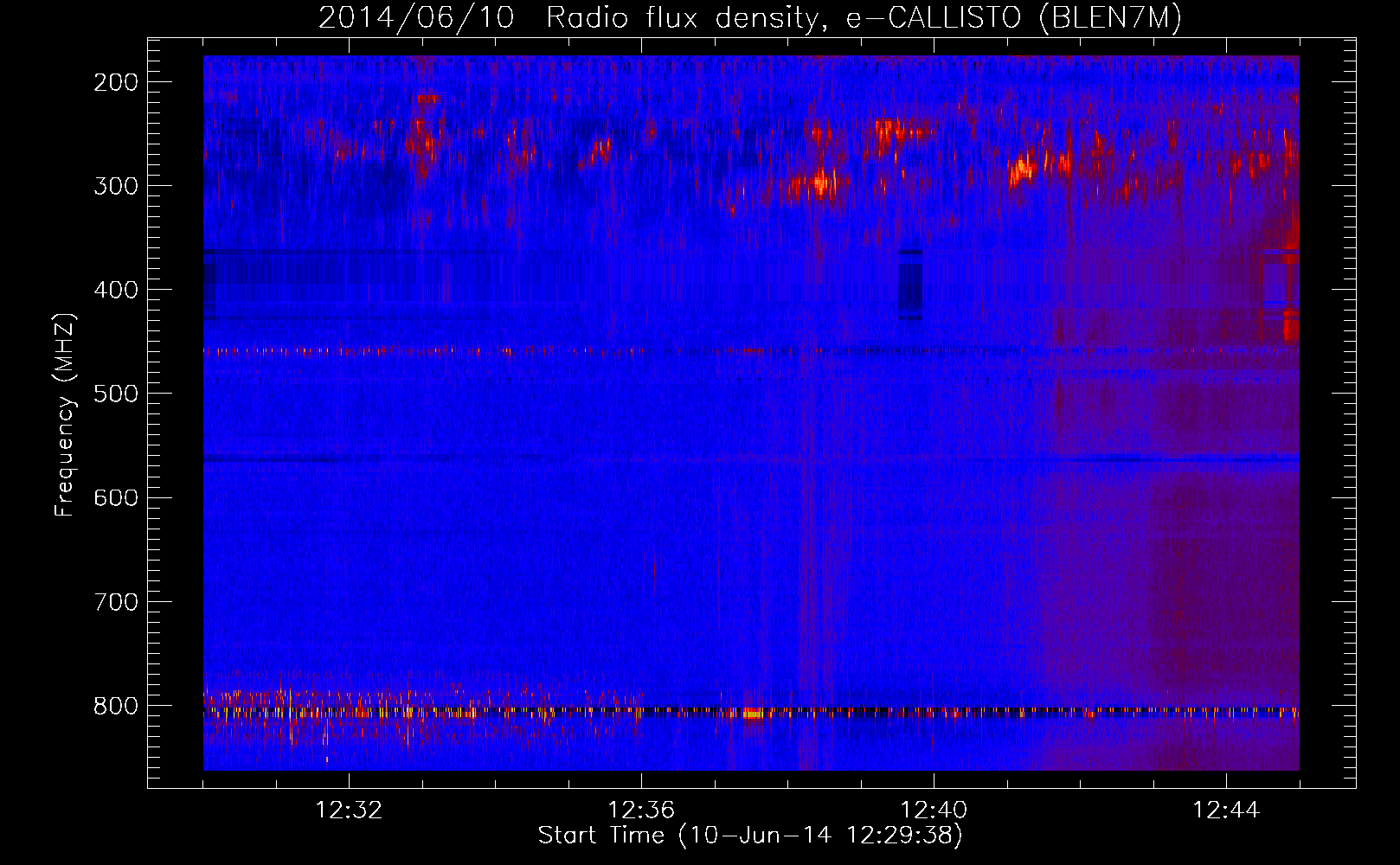This screenshot has width=1400, height=865.
Task: Click the 700 frequency tick label
Action: (x=116, y=601)
